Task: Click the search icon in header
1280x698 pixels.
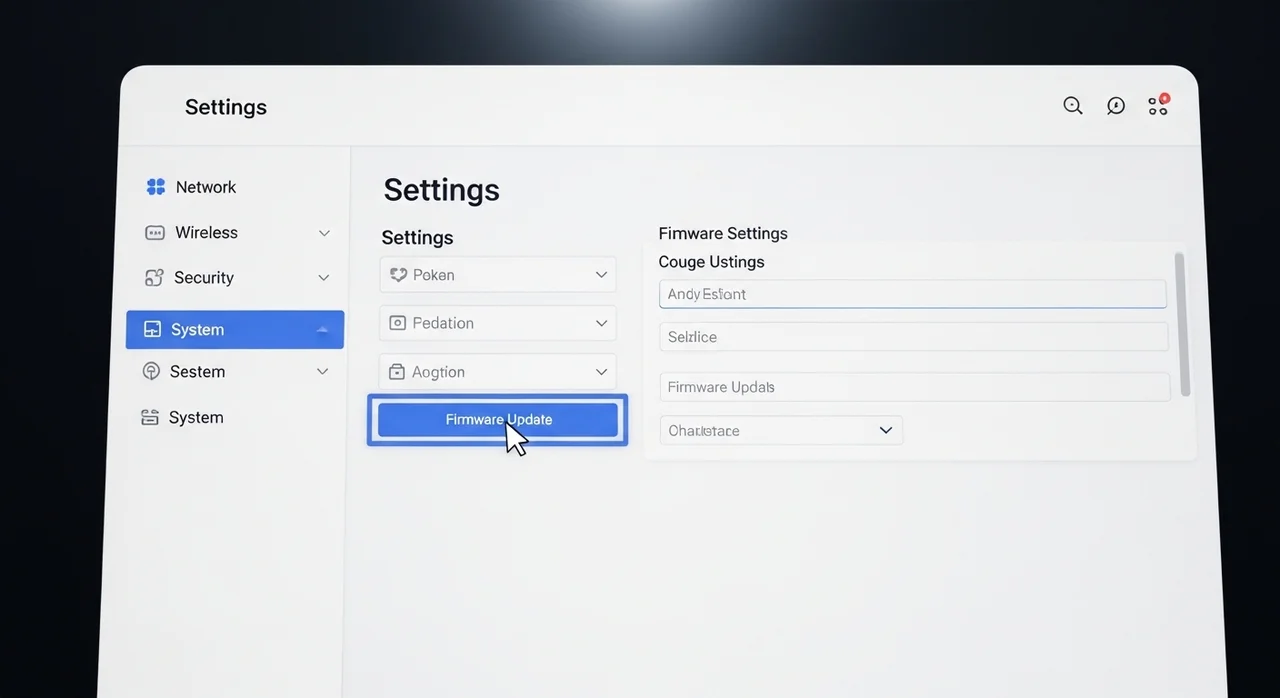Action: (1073, 106)
